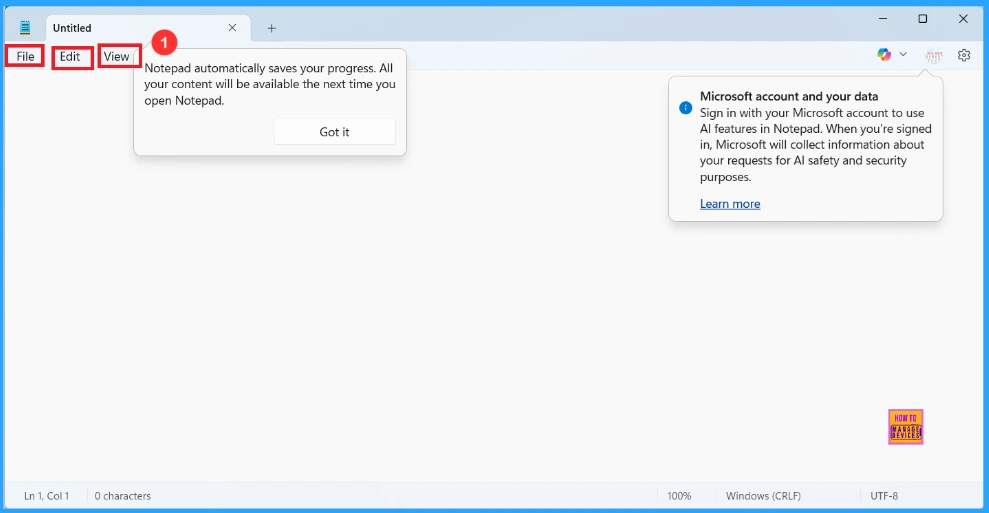Click Ln 1, Col 1 status

coord(47,496)
